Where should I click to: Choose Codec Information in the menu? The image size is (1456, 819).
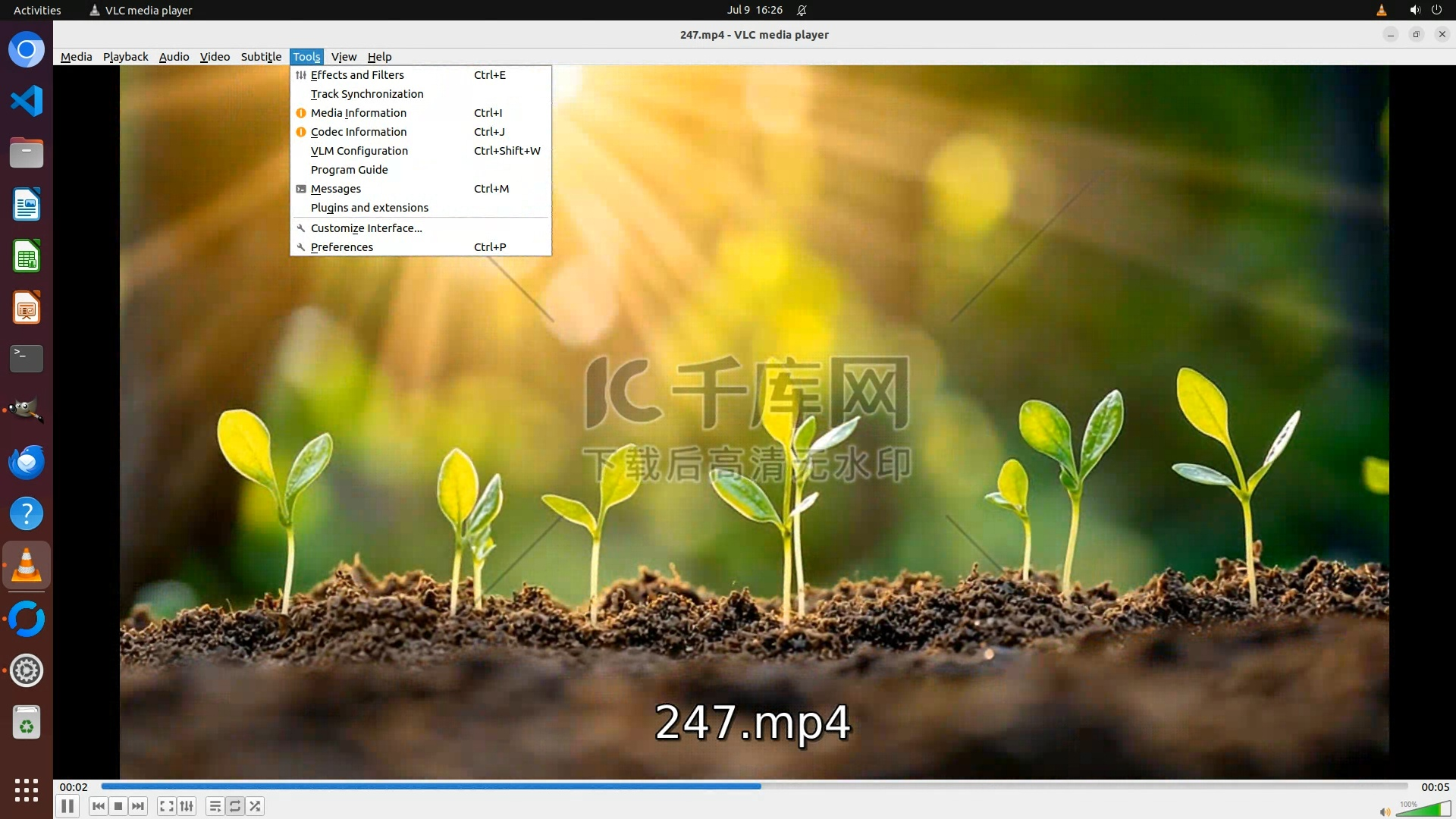pos(359,132)
